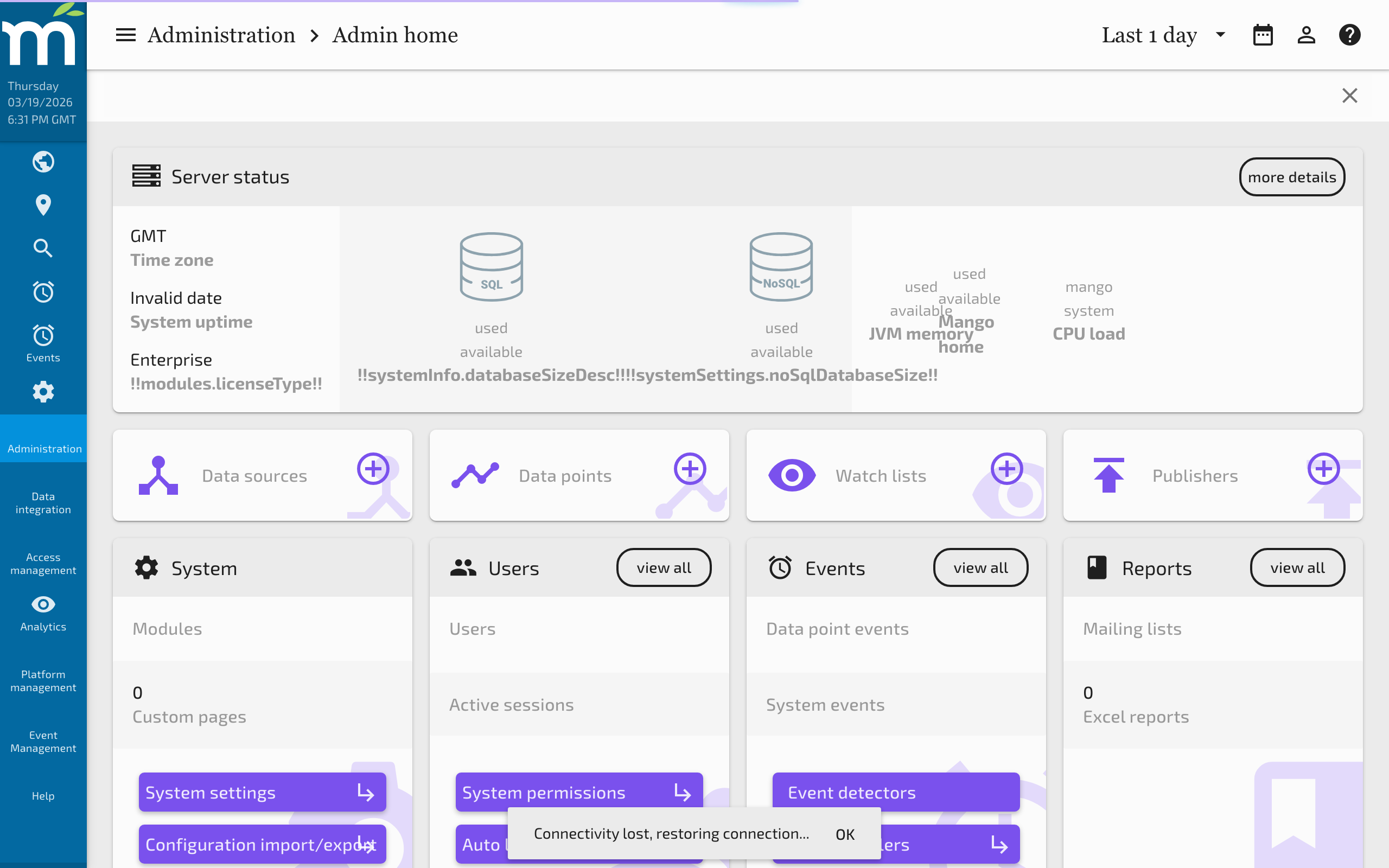Select the map location icon in sidebar
Image resolution: width=1389 pixels, height=868 pixels.
(43, 205)
